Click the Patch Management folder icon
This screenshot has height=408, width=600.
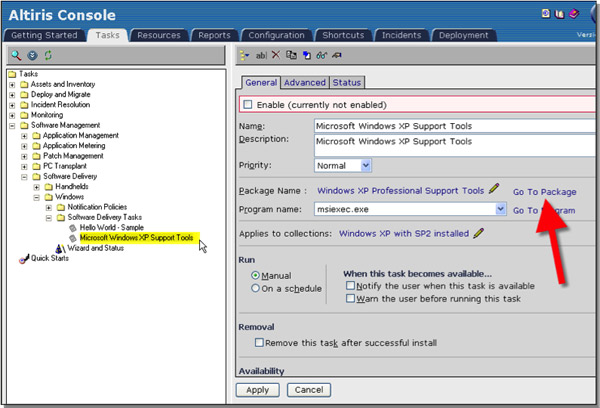coord(36,156)
